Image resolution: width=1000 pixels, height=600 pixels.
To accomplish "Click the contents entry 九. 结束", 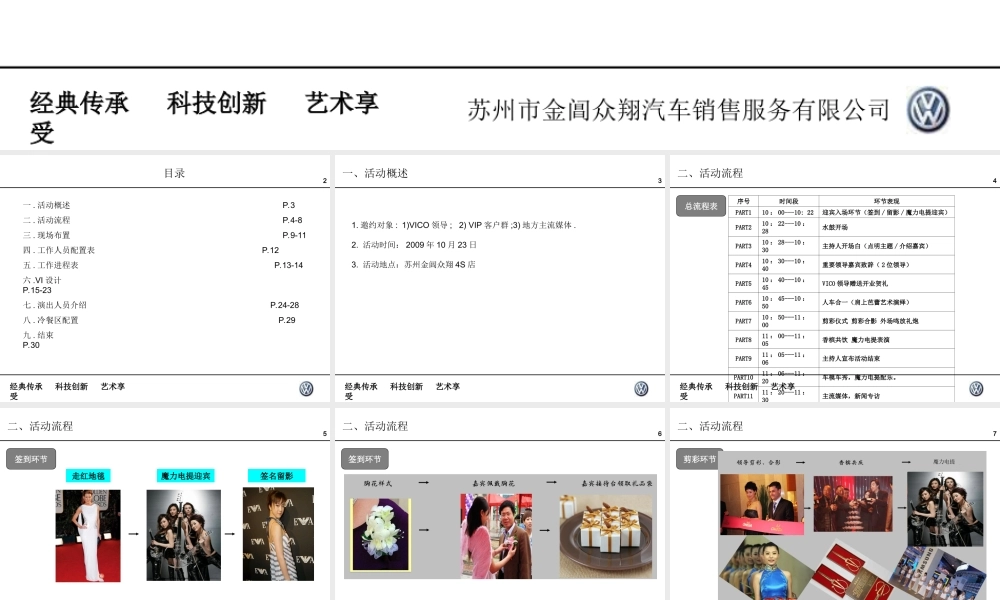I will [38, 335].
